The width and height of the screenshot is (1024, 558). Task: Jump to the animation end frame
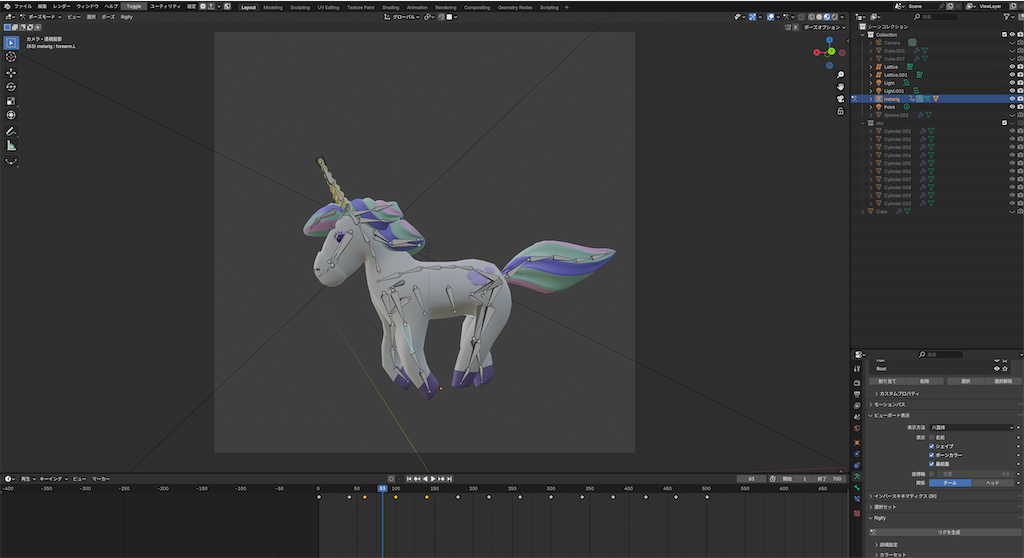click(x=449, y=479)
